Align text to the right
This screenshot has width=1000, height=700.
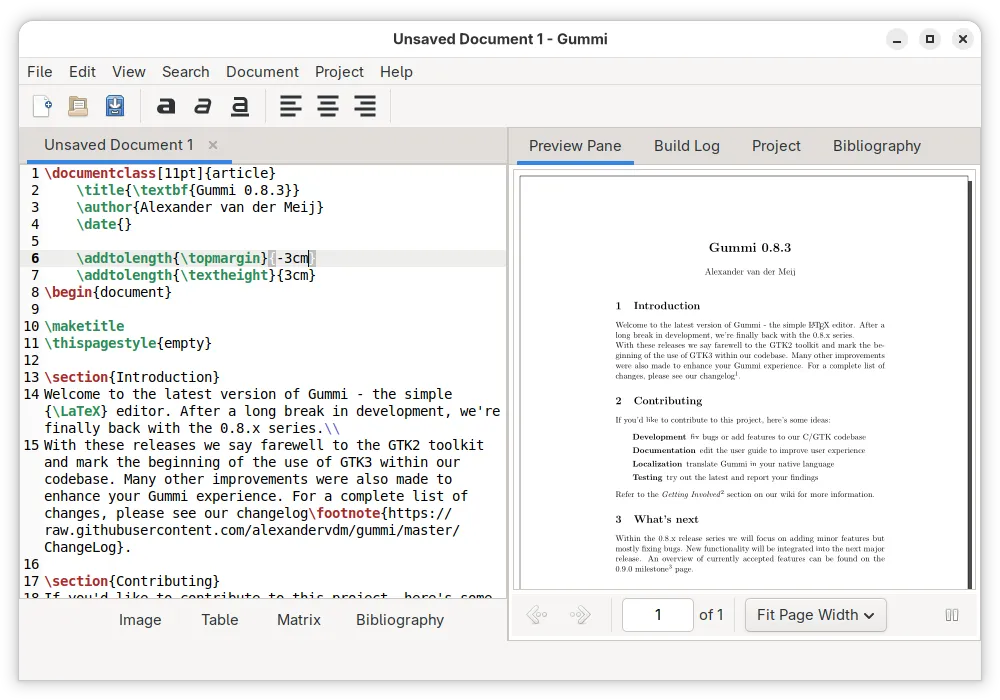pyautogui.click(x=365, y=106)
